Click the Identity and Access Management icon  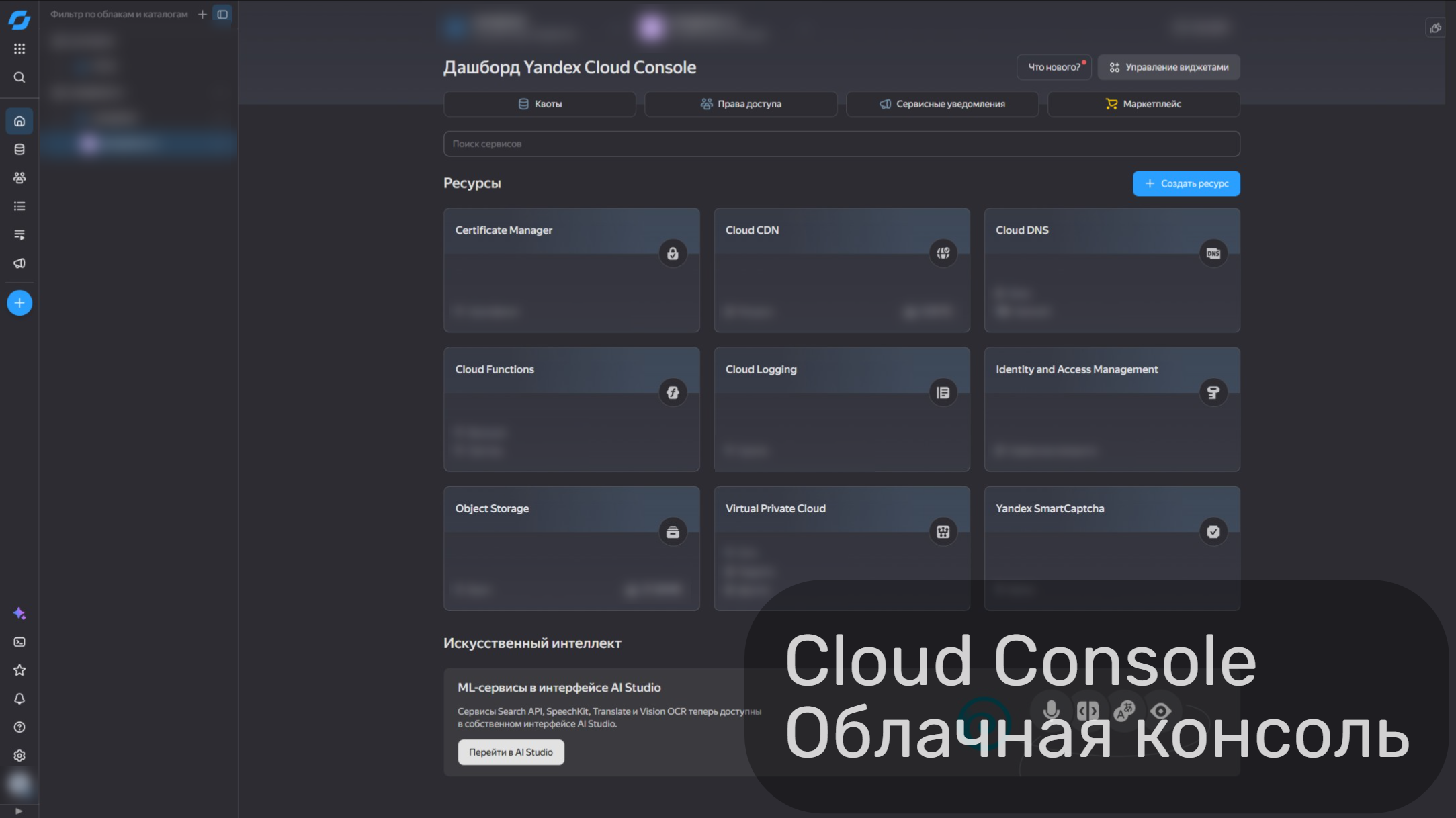(x=1213, y=392)
